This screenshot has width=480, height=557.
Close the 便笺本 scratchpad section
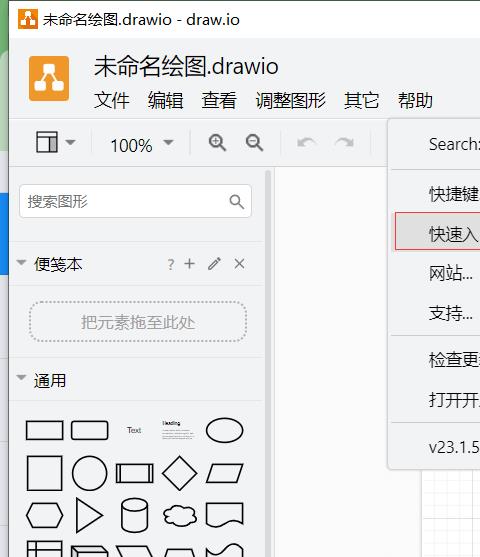pos(239,264)
